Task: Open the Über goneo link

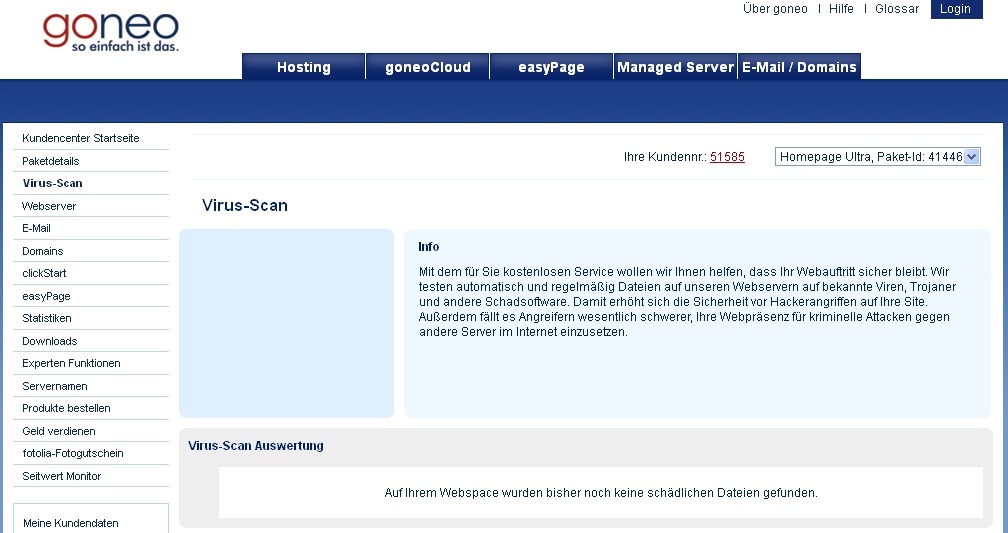Action: (x=775, y=9)
